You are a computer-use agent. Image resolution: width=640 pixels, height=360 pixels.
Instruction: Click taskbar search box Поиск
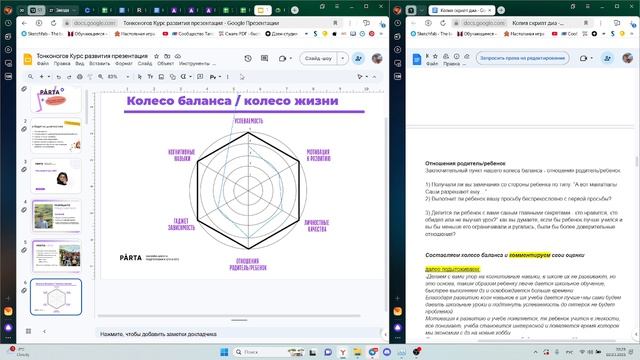[269, 352]
